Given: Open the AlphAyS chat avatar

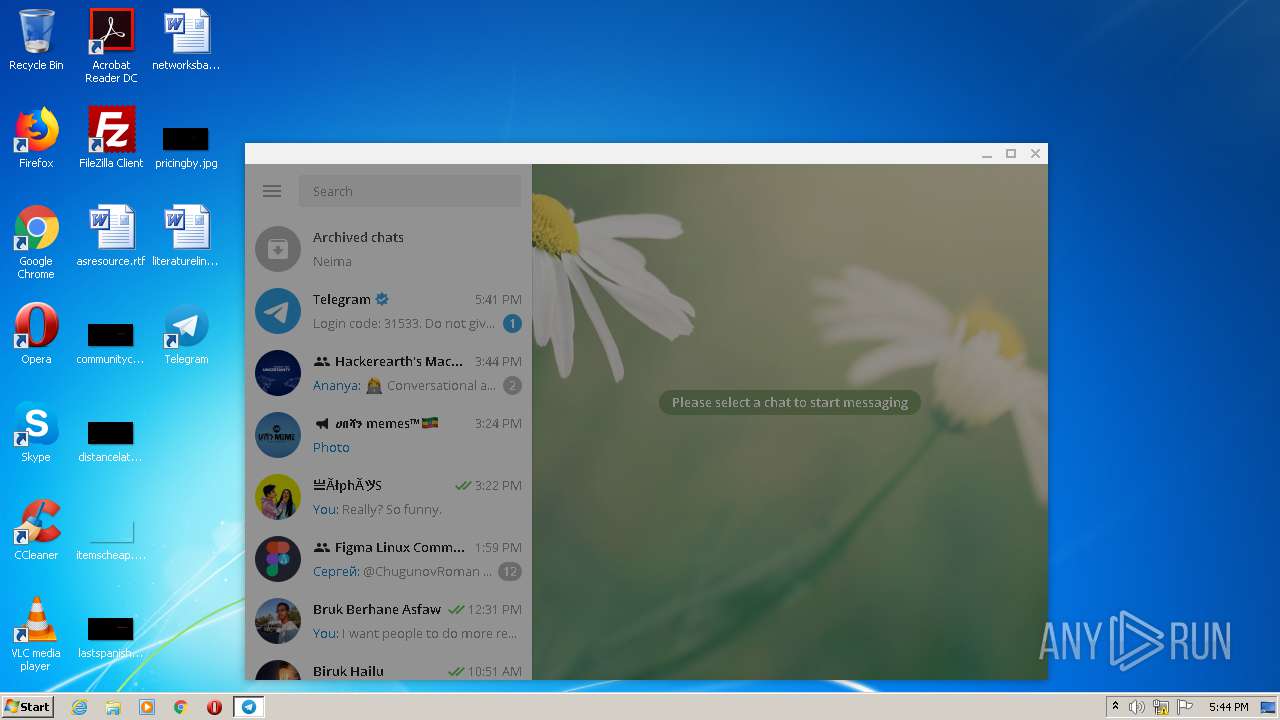Looking at the screenshot, I should point(278,497).
